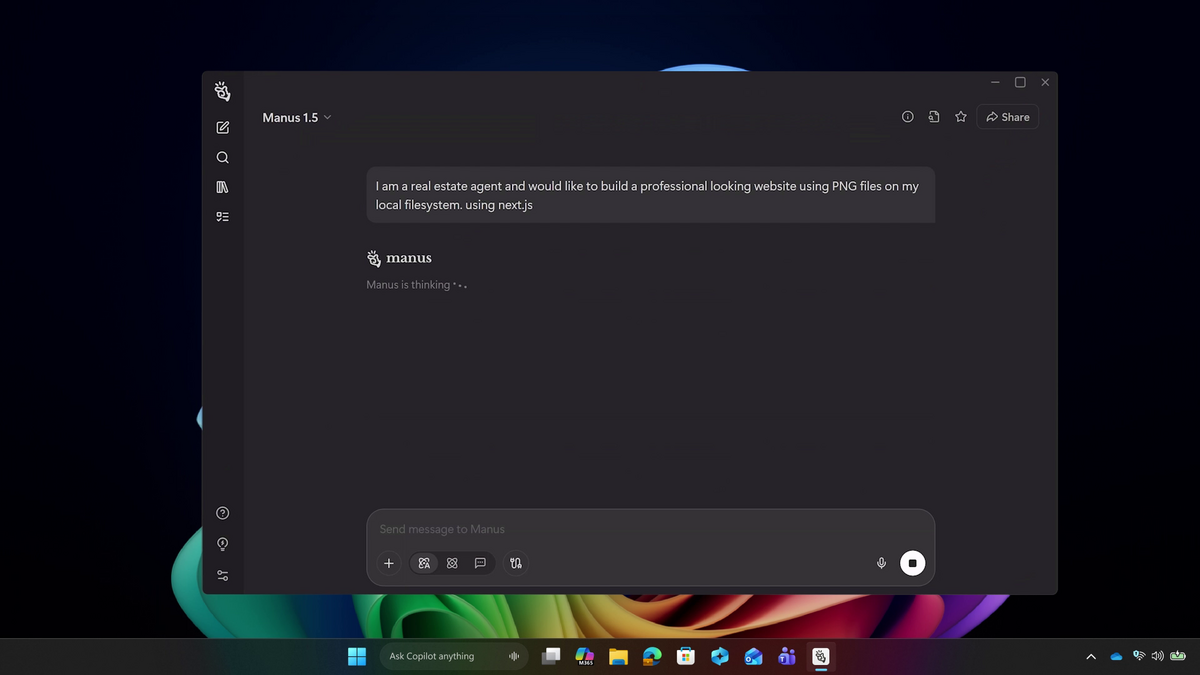
Task: Click the battery status tray icon
Action: tap(1177, 656)
